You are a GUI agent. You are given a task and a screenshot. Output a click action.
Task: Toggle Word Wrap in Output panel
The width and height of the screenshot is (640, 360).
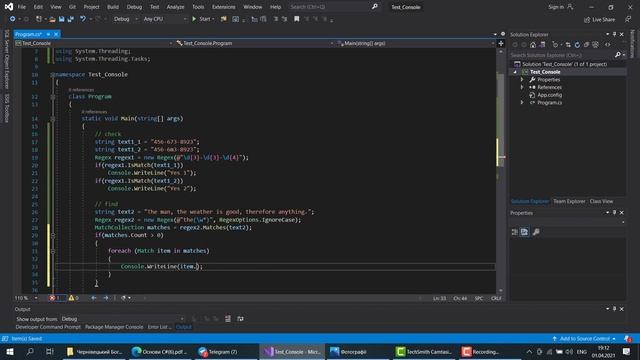coord(240,319)
